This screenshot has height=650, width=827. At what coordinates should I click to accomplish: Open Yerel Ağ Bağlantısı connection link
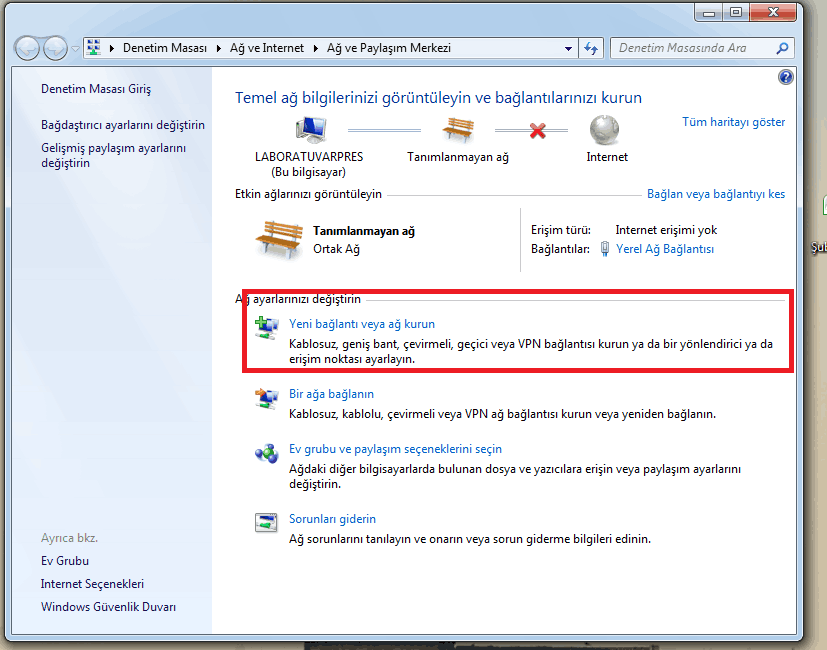665,249
